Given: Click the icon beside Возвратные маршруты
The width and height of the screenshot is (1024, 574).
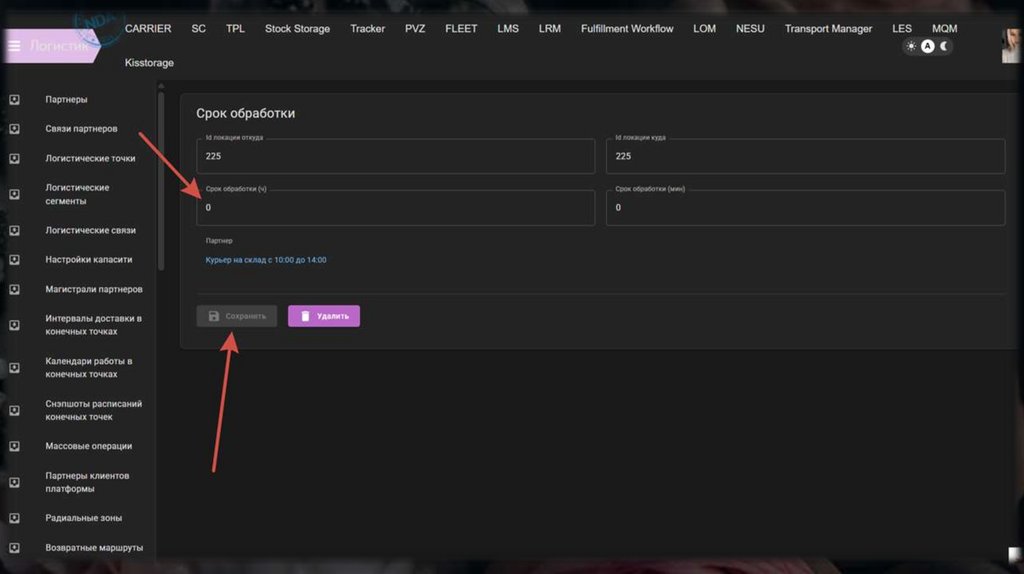Looking at the screenshot, I should tap(14, 548).
